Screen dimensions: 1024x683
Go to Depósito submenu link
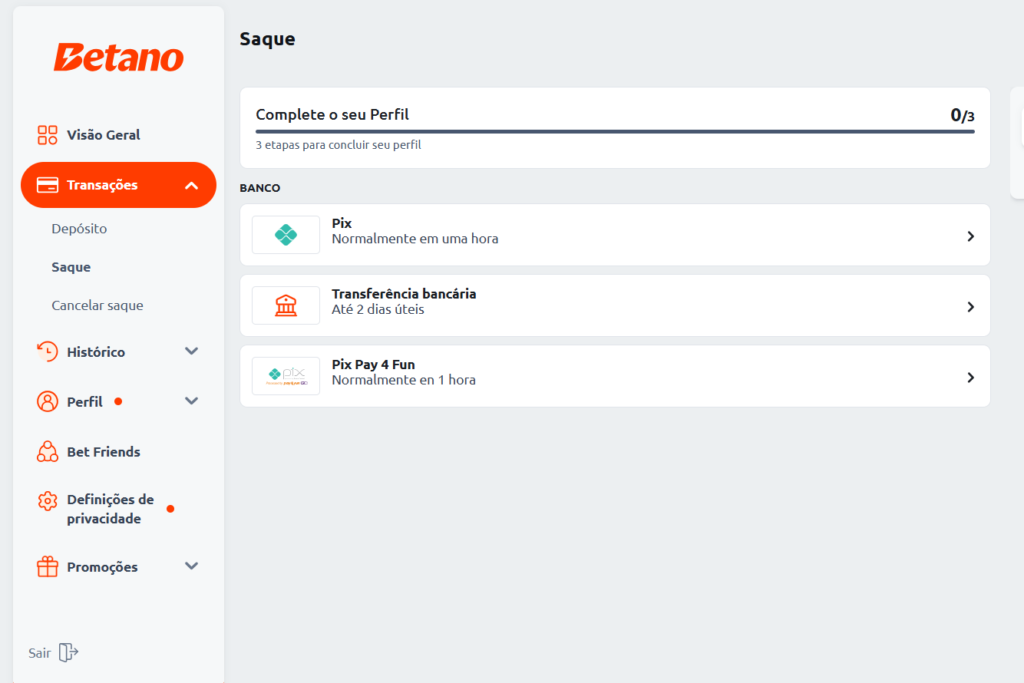79,229
